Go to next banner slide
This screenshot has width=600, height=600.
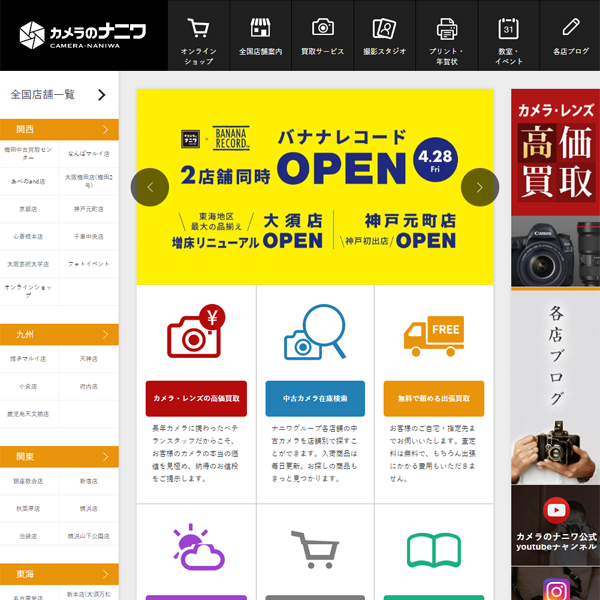tap(479, 187)
